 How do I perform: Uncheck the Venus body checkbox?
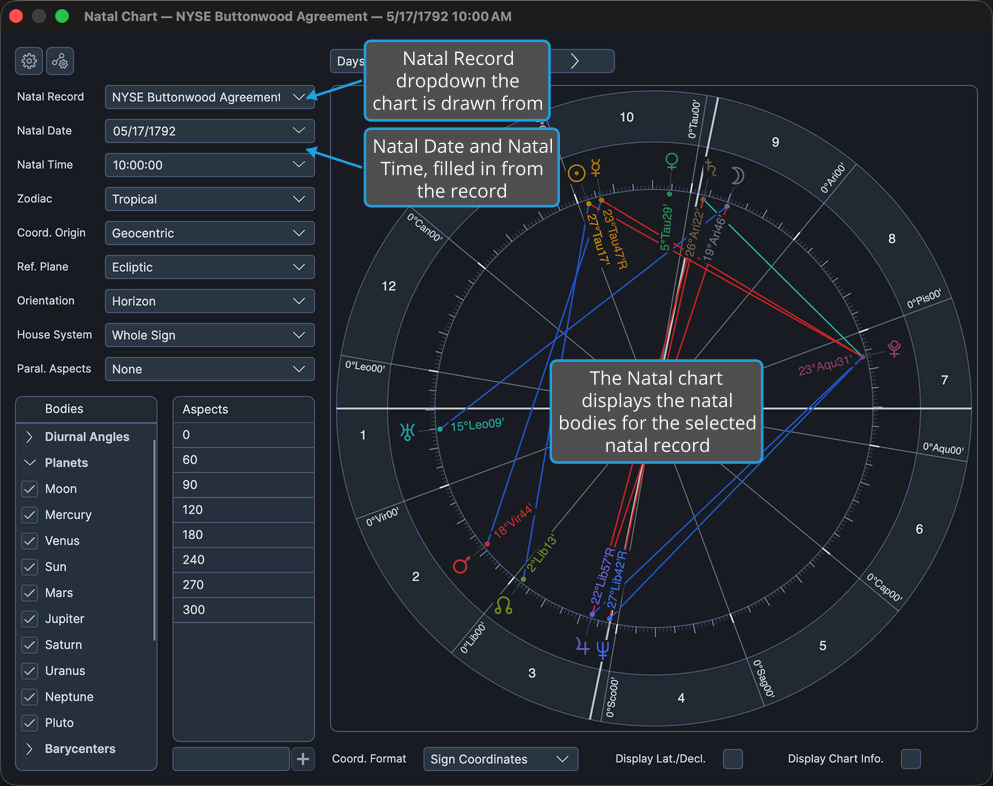[30, 541]
